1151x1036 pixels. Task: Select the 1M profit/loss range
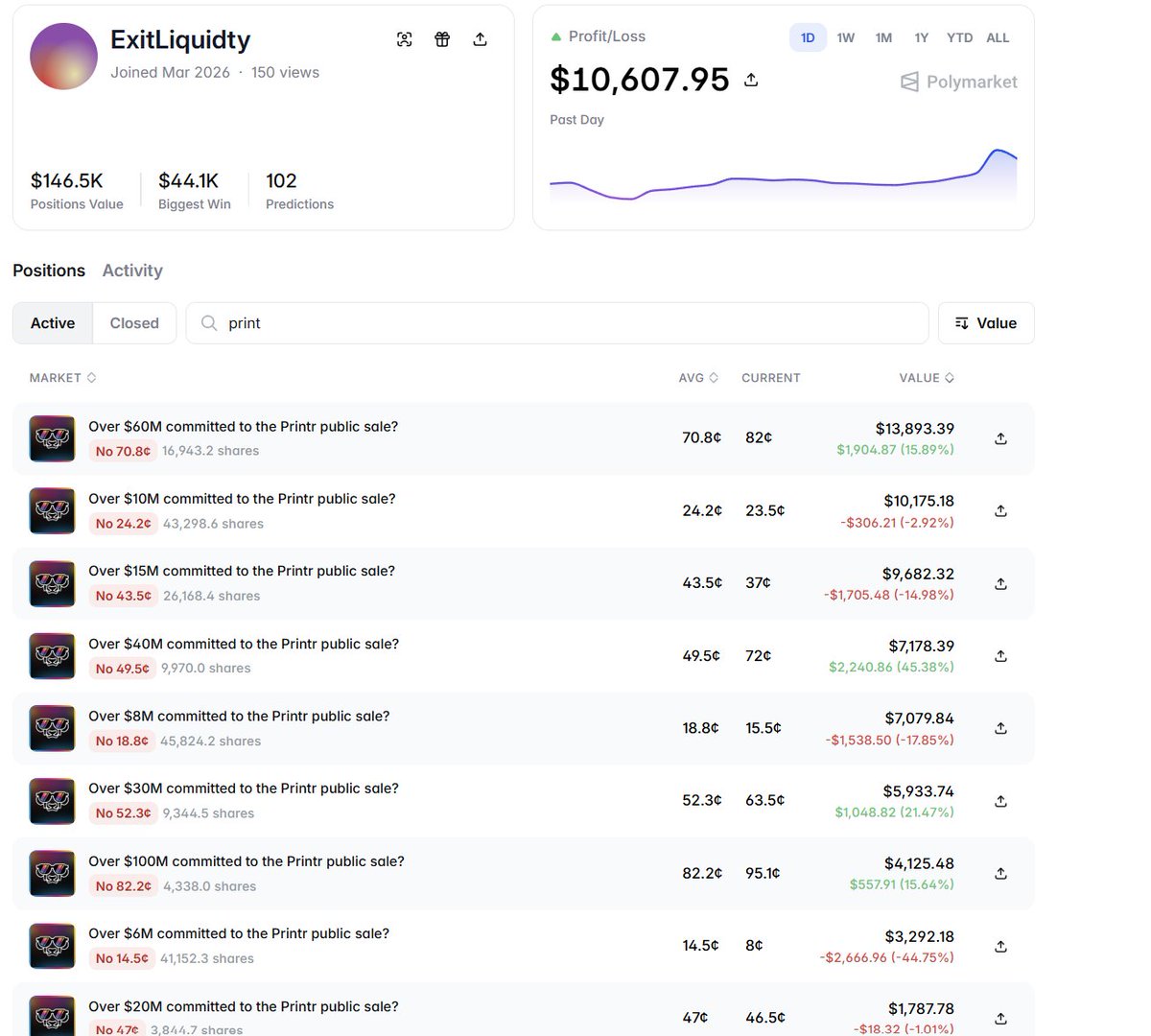pos(883,37)
